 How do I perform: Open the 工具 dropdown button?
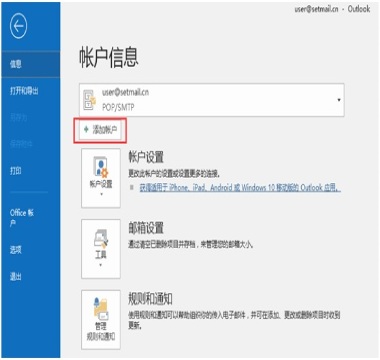coord(101,249)
